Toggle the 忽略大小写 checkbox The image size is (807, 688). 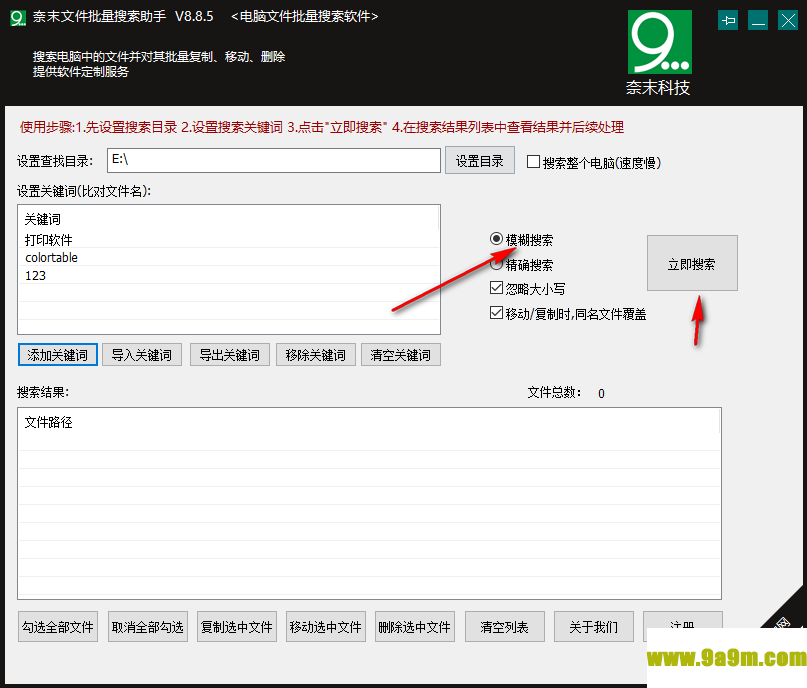tap(496, 288)
